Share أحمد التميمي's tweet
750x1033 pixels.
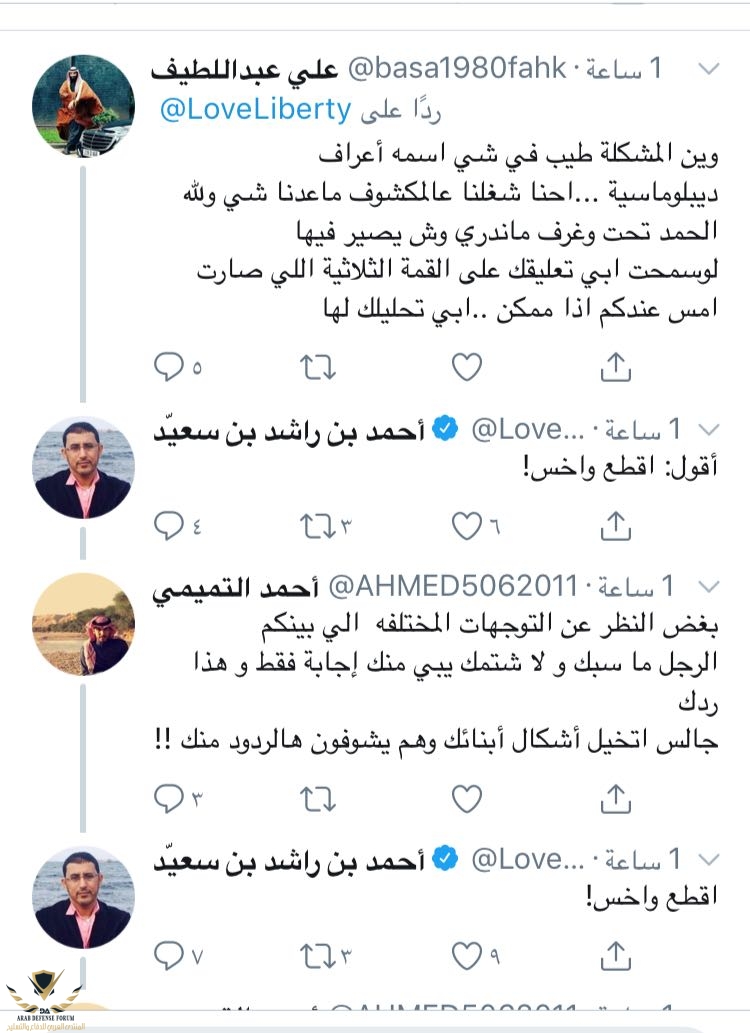coord(616,798)
